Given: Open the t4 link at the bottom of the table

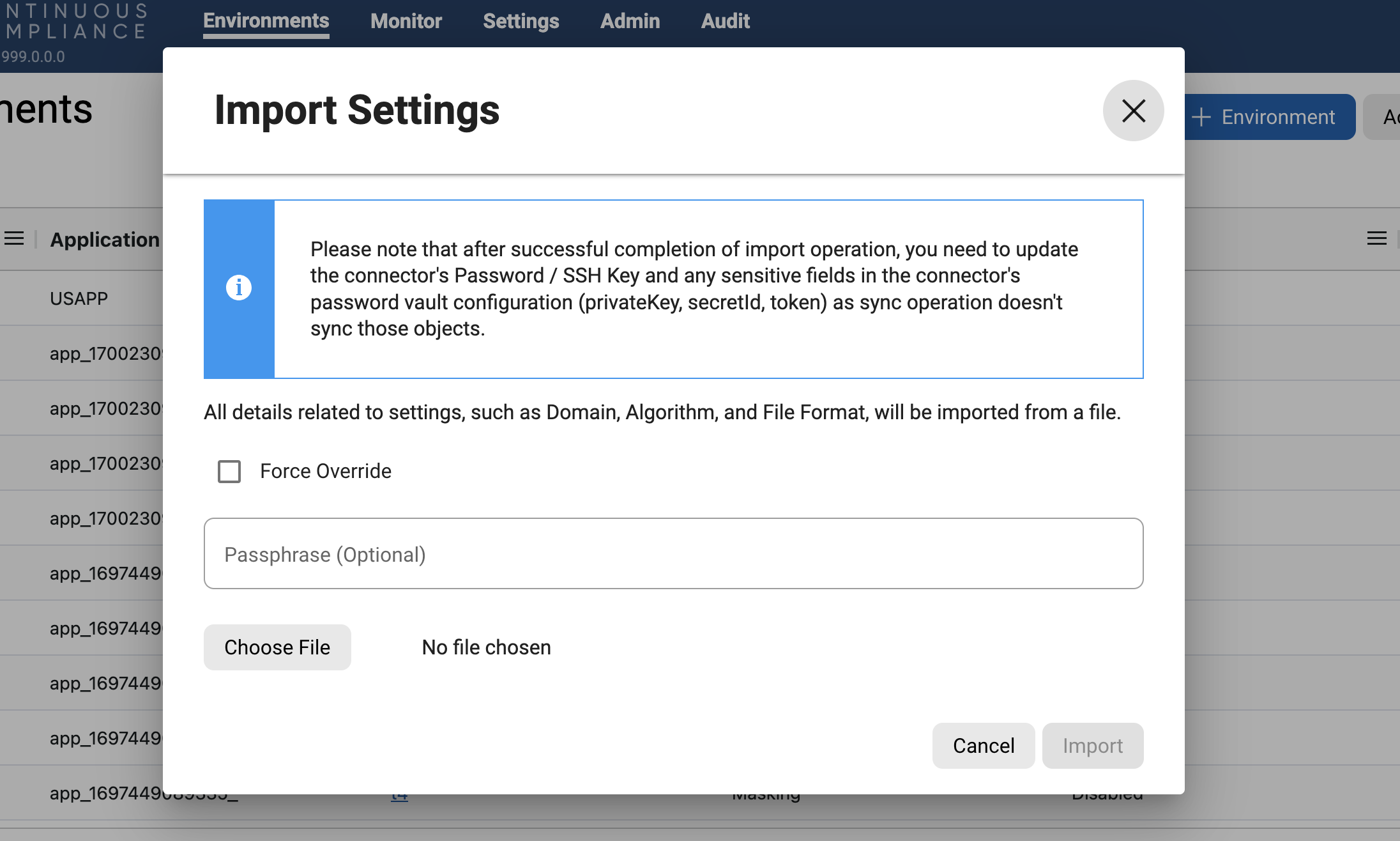Looking at the screenshot, I should point(399,795).
